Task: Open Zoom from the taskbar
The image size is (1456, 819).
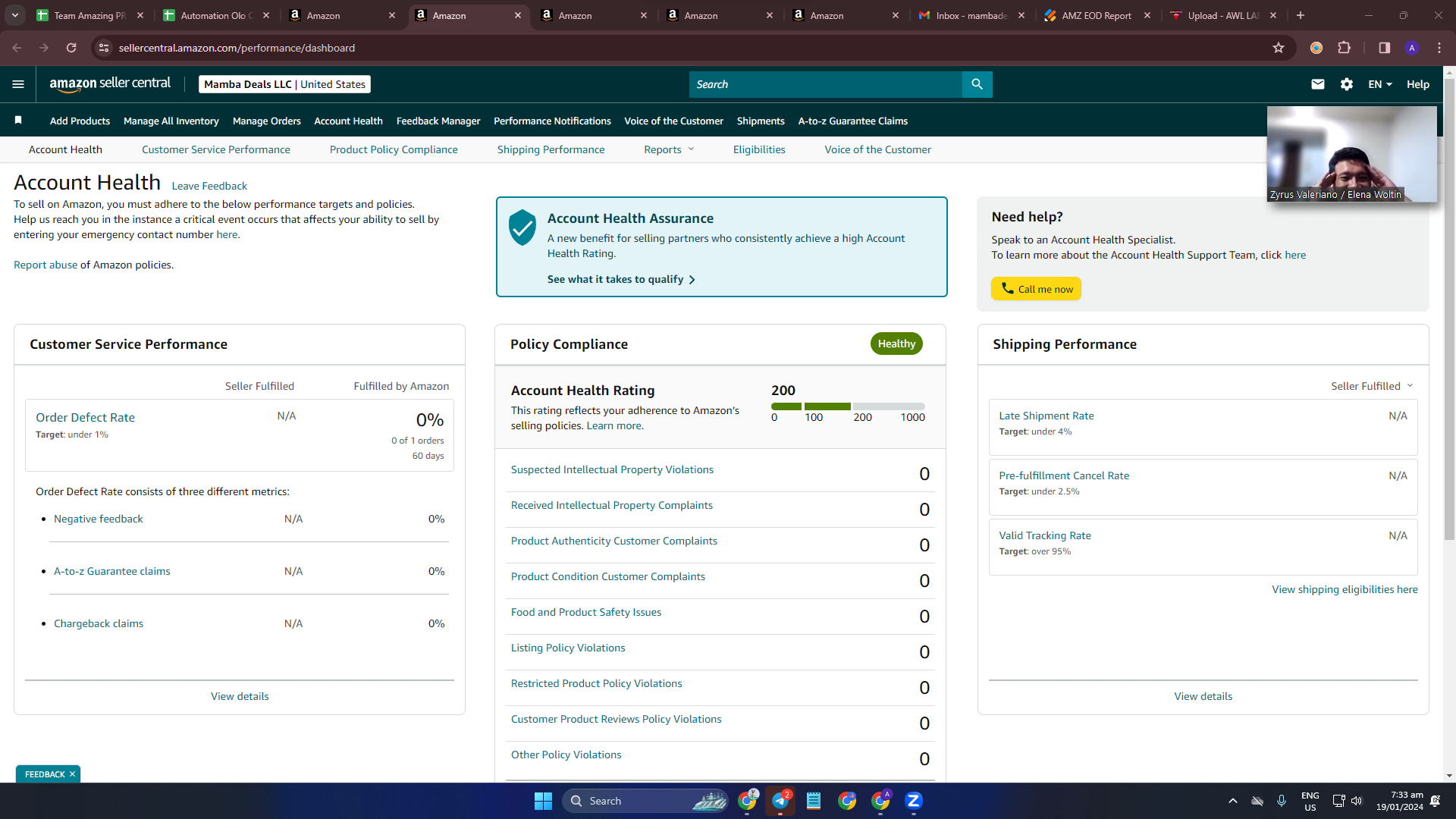Action: click(x=914, y=801)
